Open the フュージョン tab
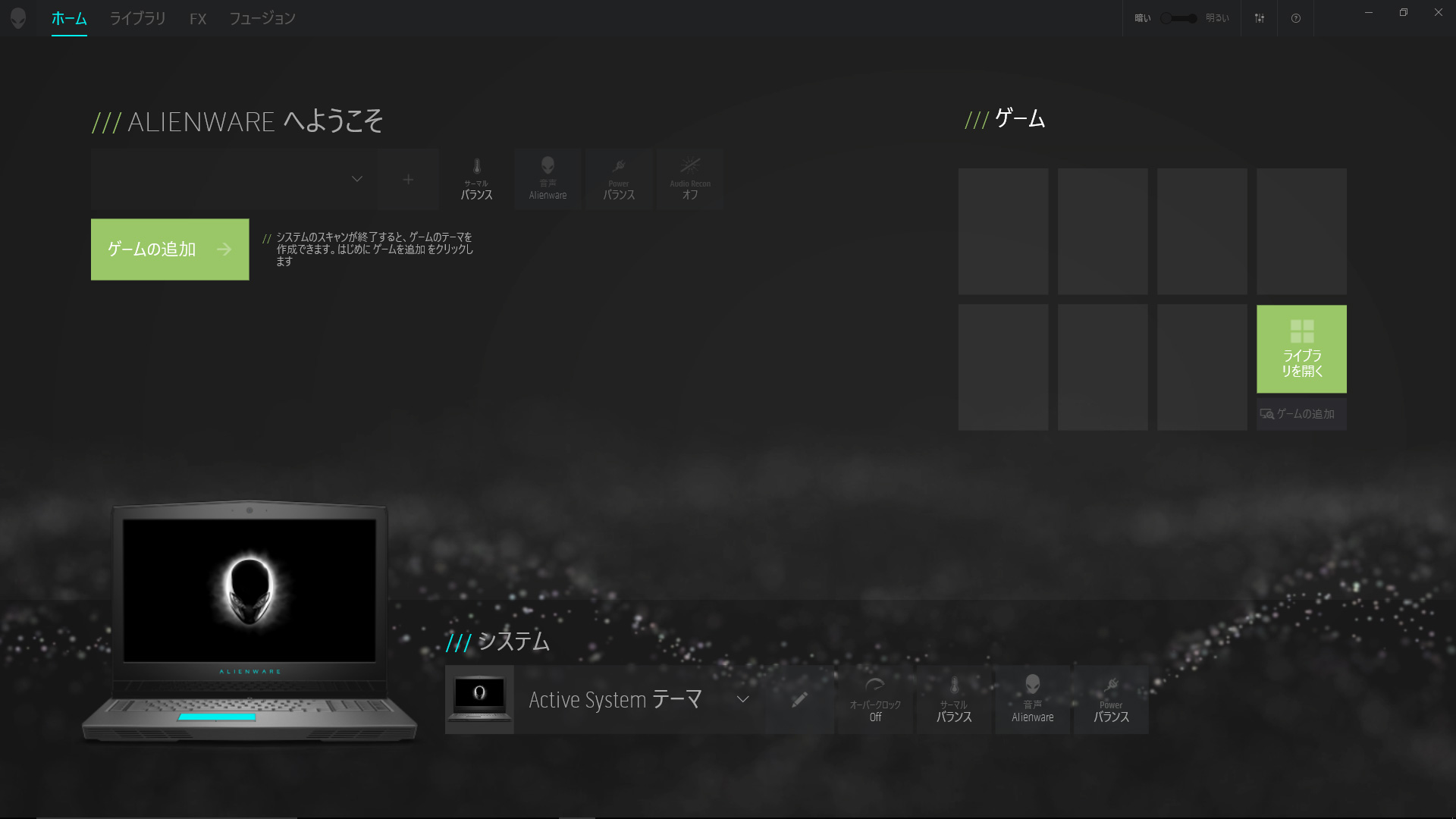This screenshot has width=1456, height=819. (x=262, y=18)
